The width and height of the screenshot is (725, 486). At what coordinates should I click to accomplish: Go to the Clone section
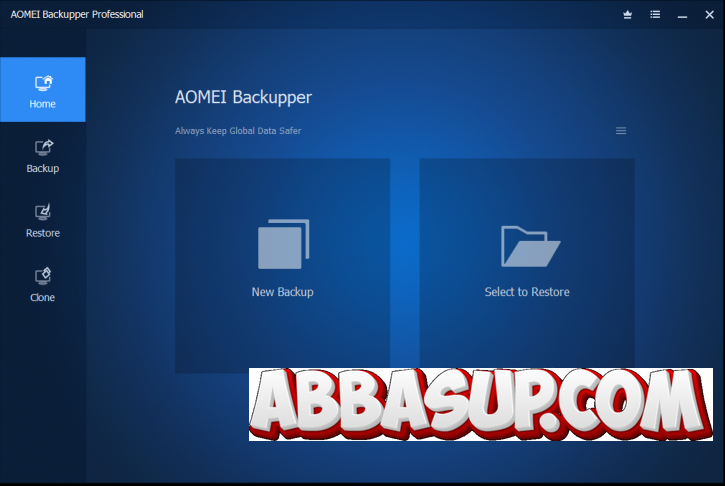43,285
